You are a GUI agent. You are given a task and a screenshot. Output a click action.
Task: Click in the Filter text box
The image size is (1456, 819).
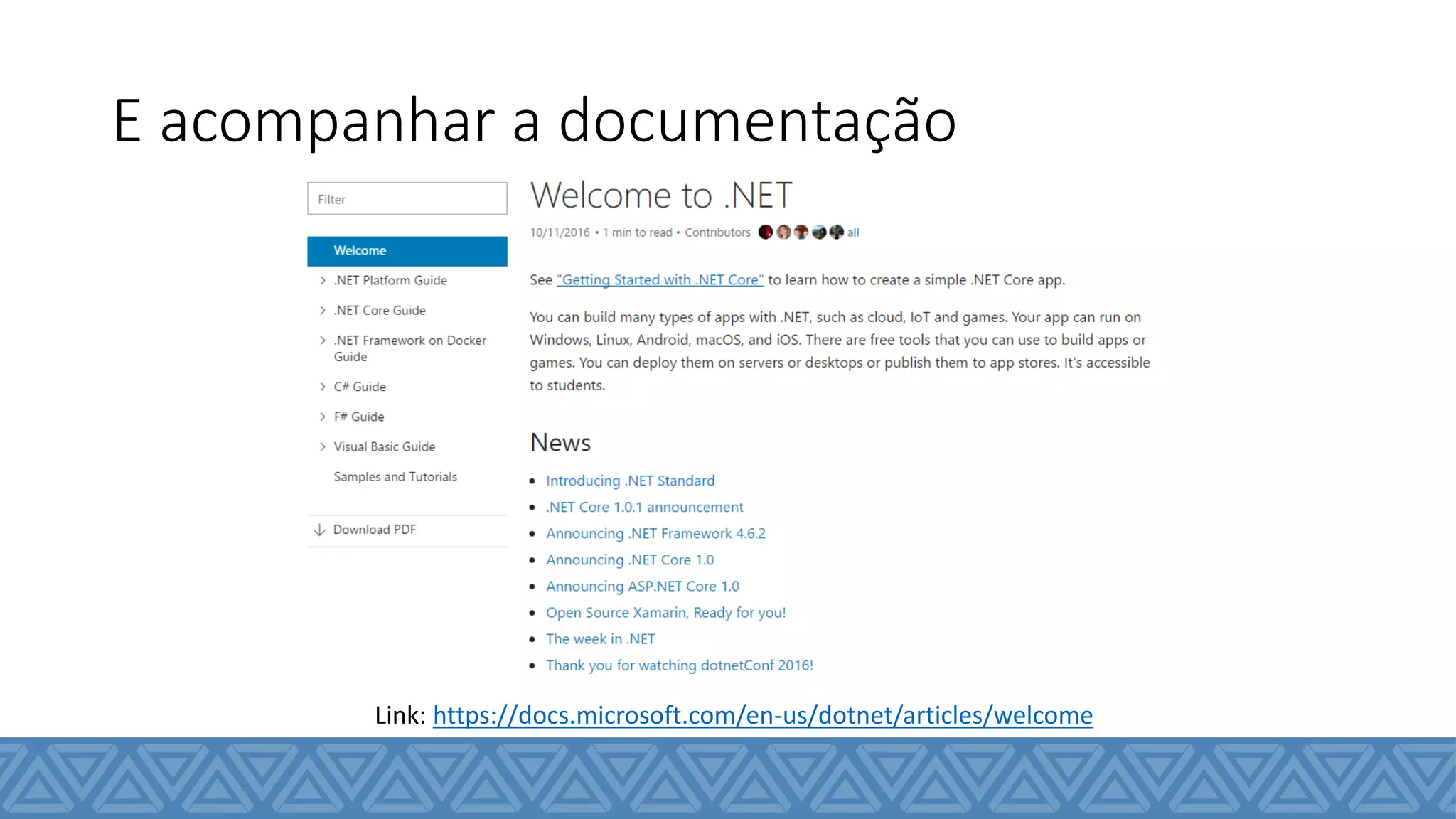407,199
